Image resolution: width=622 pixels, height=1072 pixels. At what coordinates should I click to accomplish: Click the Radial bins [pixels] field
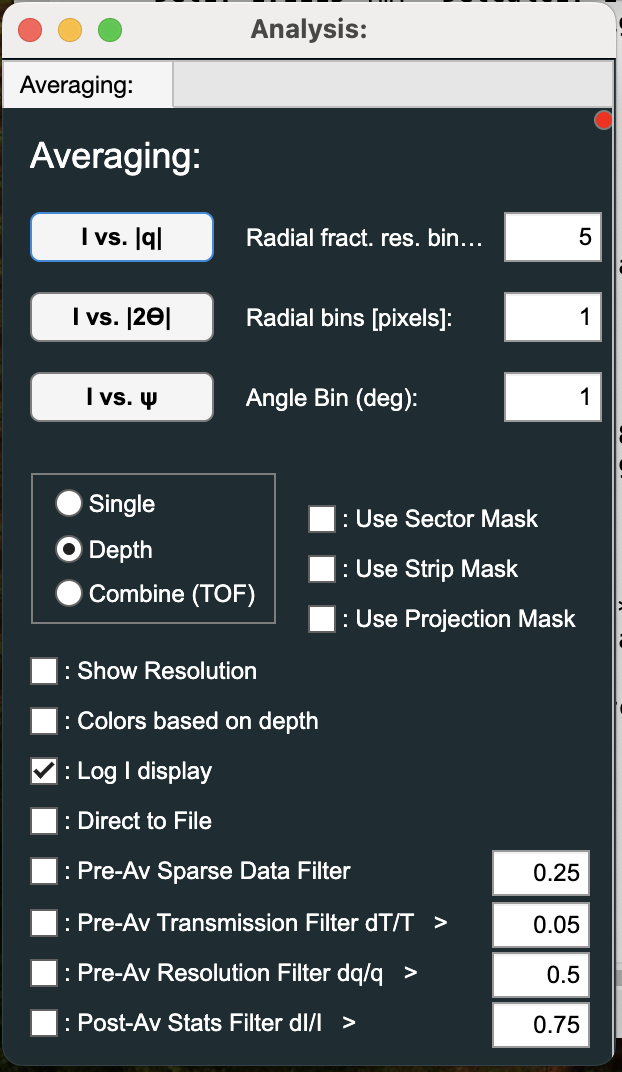point(552,318)
